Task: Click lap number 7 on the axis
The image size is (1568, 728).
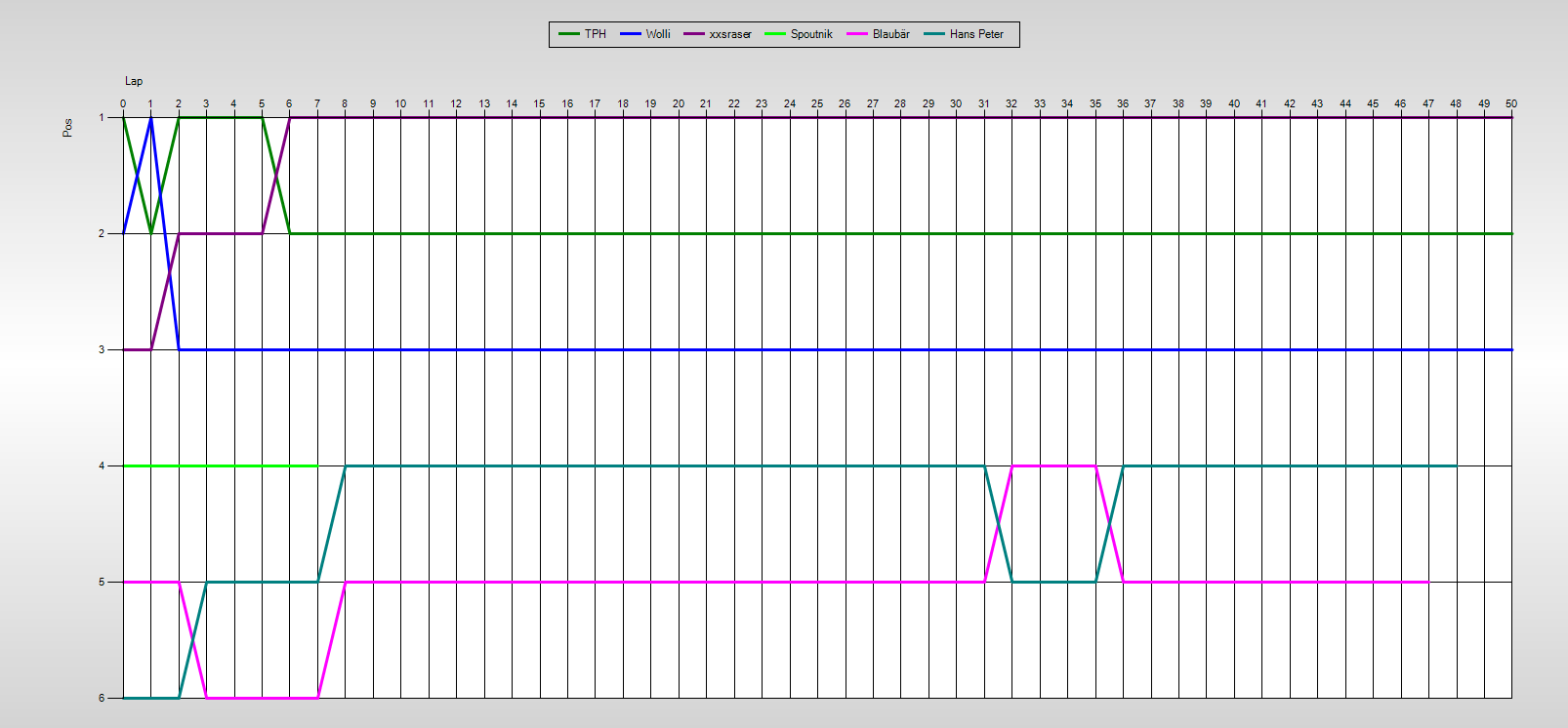Action: pos(317,103)
